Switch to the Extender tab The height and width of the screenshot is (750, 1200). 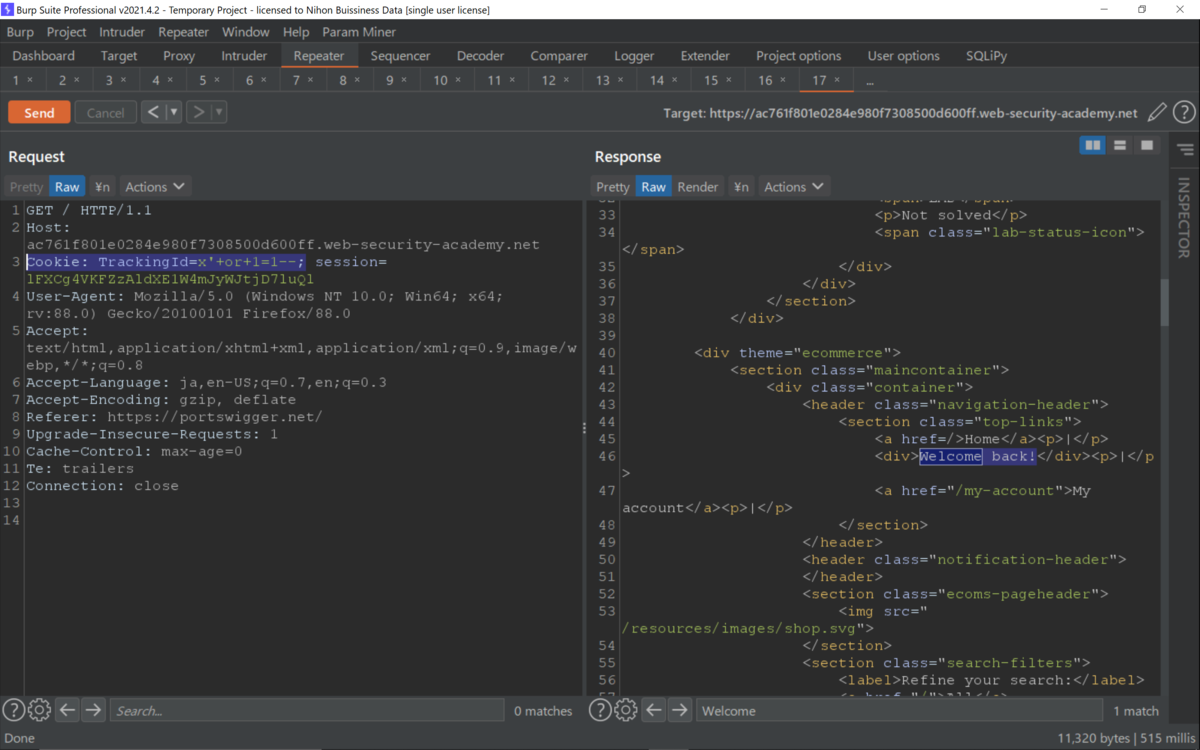click(x=705, y=56)
